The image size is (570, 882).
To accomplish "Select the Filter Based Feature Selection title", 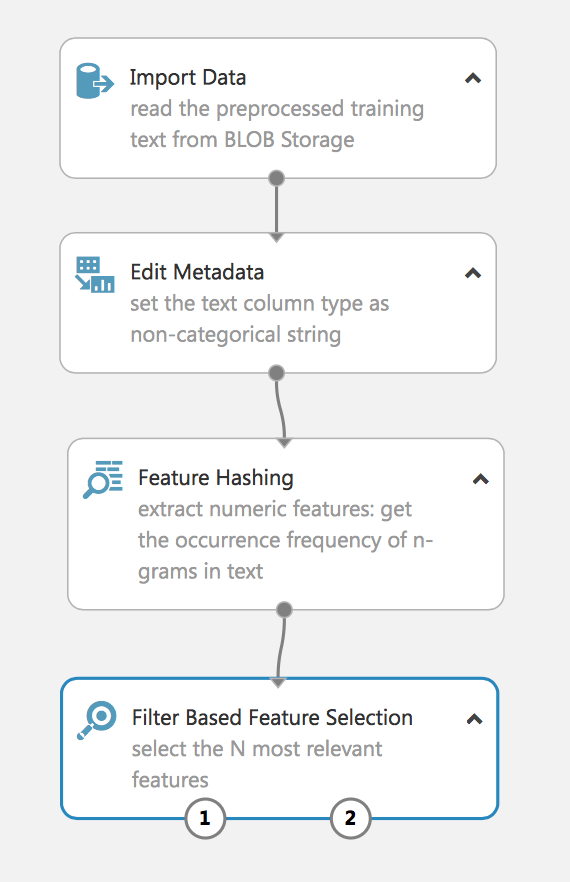I will coord(272,718).
